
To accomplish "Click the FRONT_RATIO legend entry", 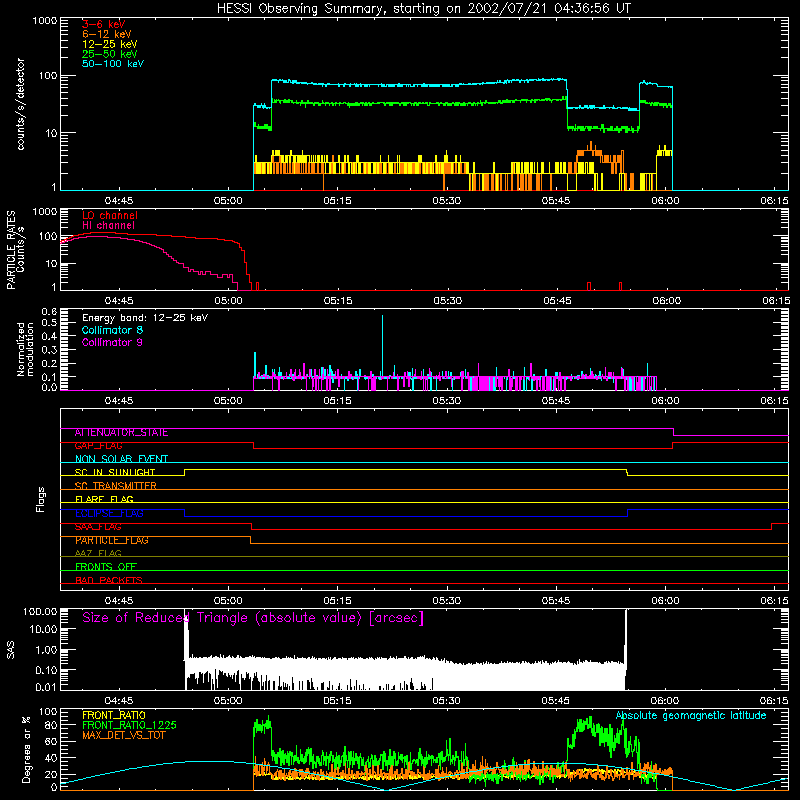I will click(x=114, y=715).
